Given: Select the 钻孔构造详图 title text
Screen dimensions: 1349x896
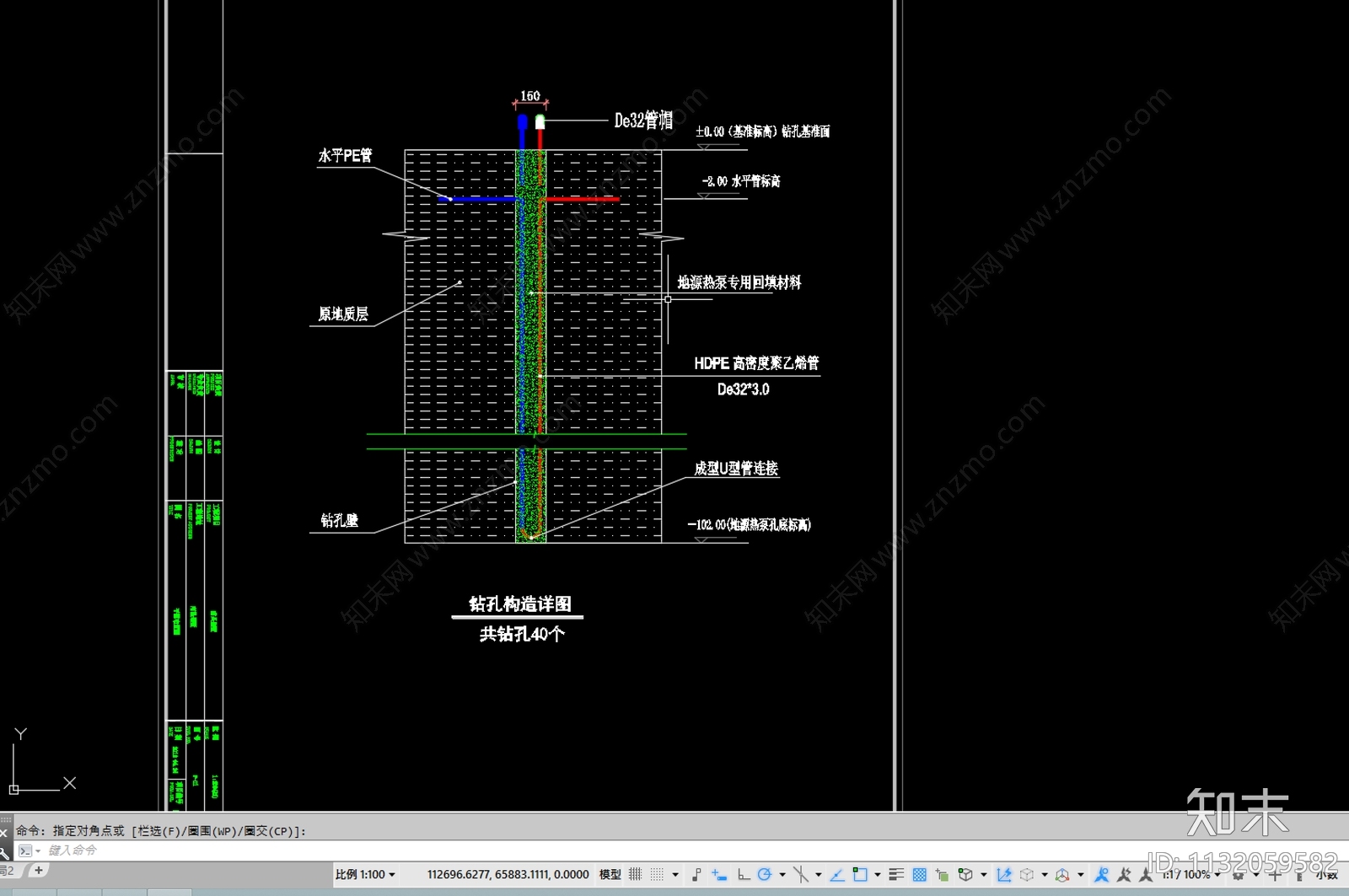Looking at the screenshot, I should click(520, 604).
